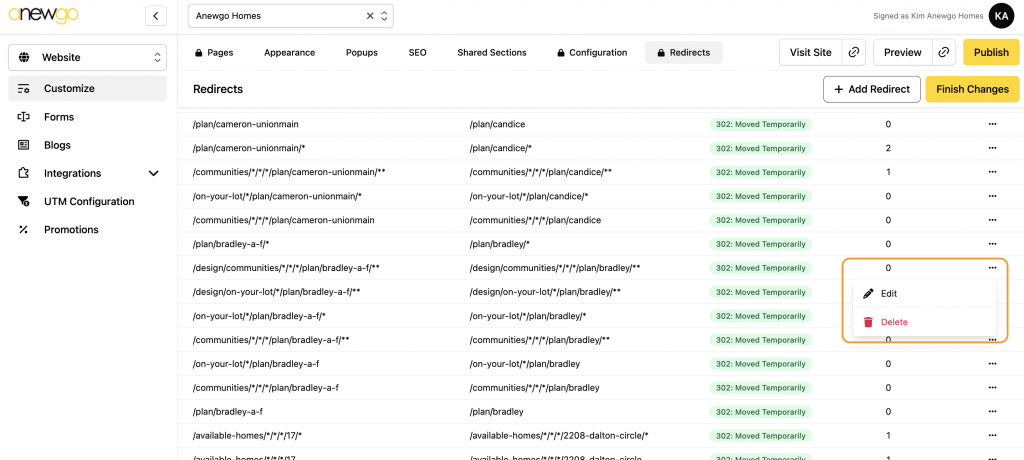Open UTM Configuration in the sidebar
The width and height of the screenshot is (1024, 460).
click(x=89, y=201)
